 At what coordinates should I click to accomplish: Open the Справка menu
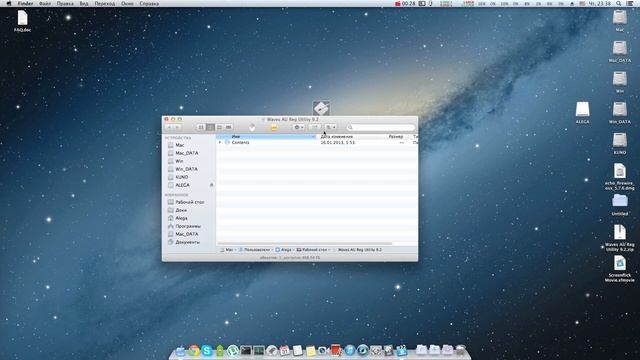click(149, 3)
